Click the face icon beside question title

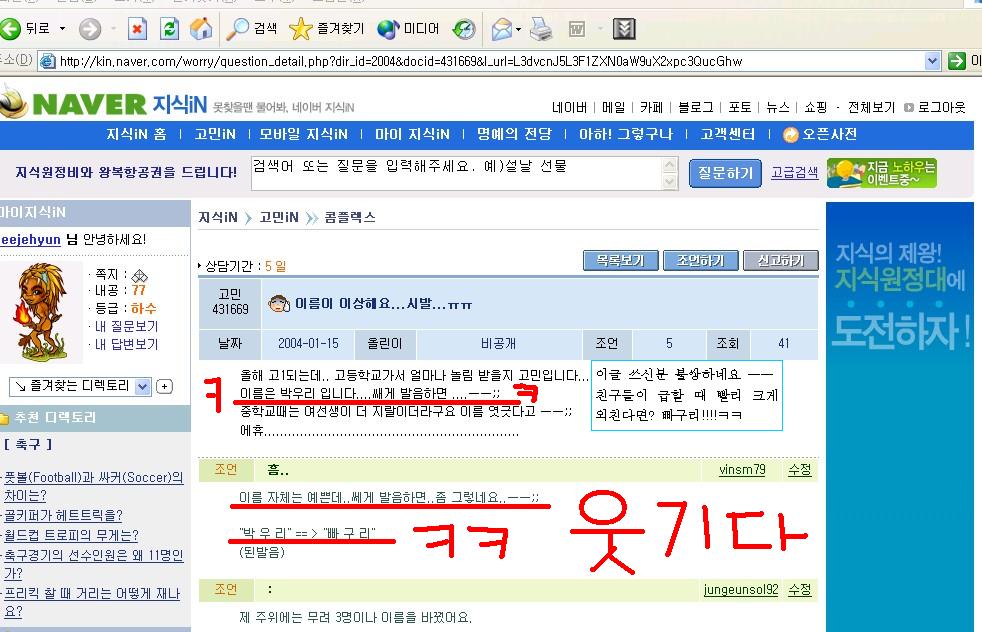click(279, 304)
